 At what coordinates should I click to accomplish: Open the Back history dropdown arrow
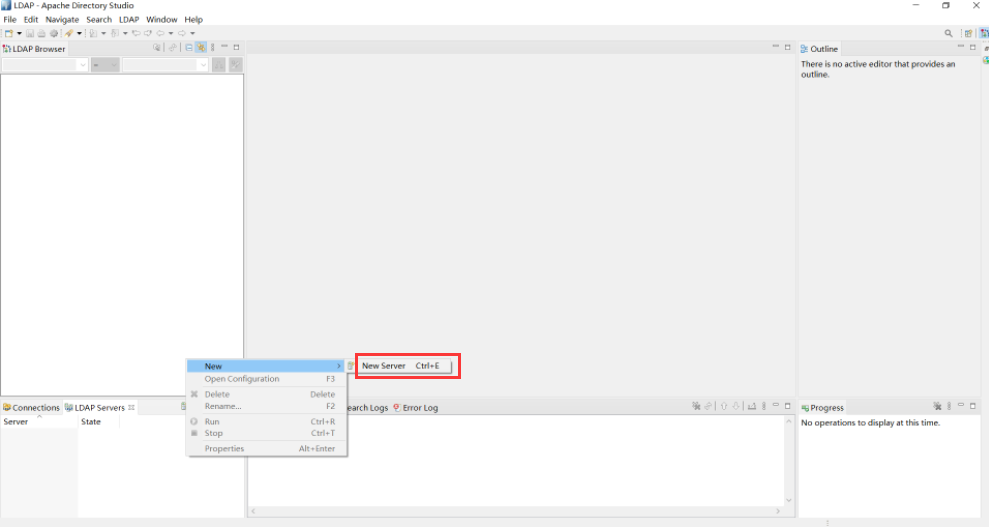[x=170, y=33]
